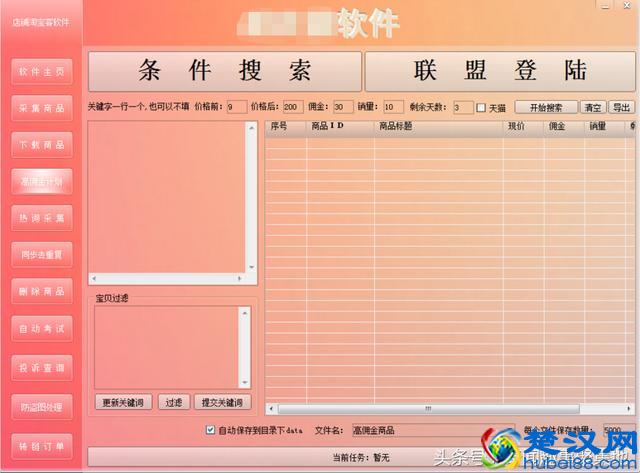Screen dimensions: 640x473
Task: Click inside the keyword list text area
Action: (167, 197)
